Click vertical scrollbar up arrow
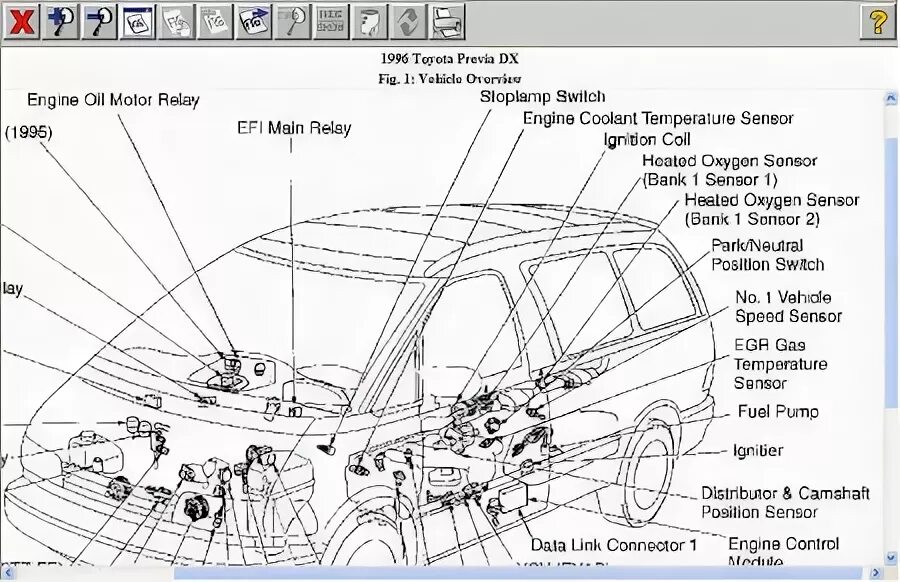Viewport: 900px width, 582px height. (x=891, y=98)
